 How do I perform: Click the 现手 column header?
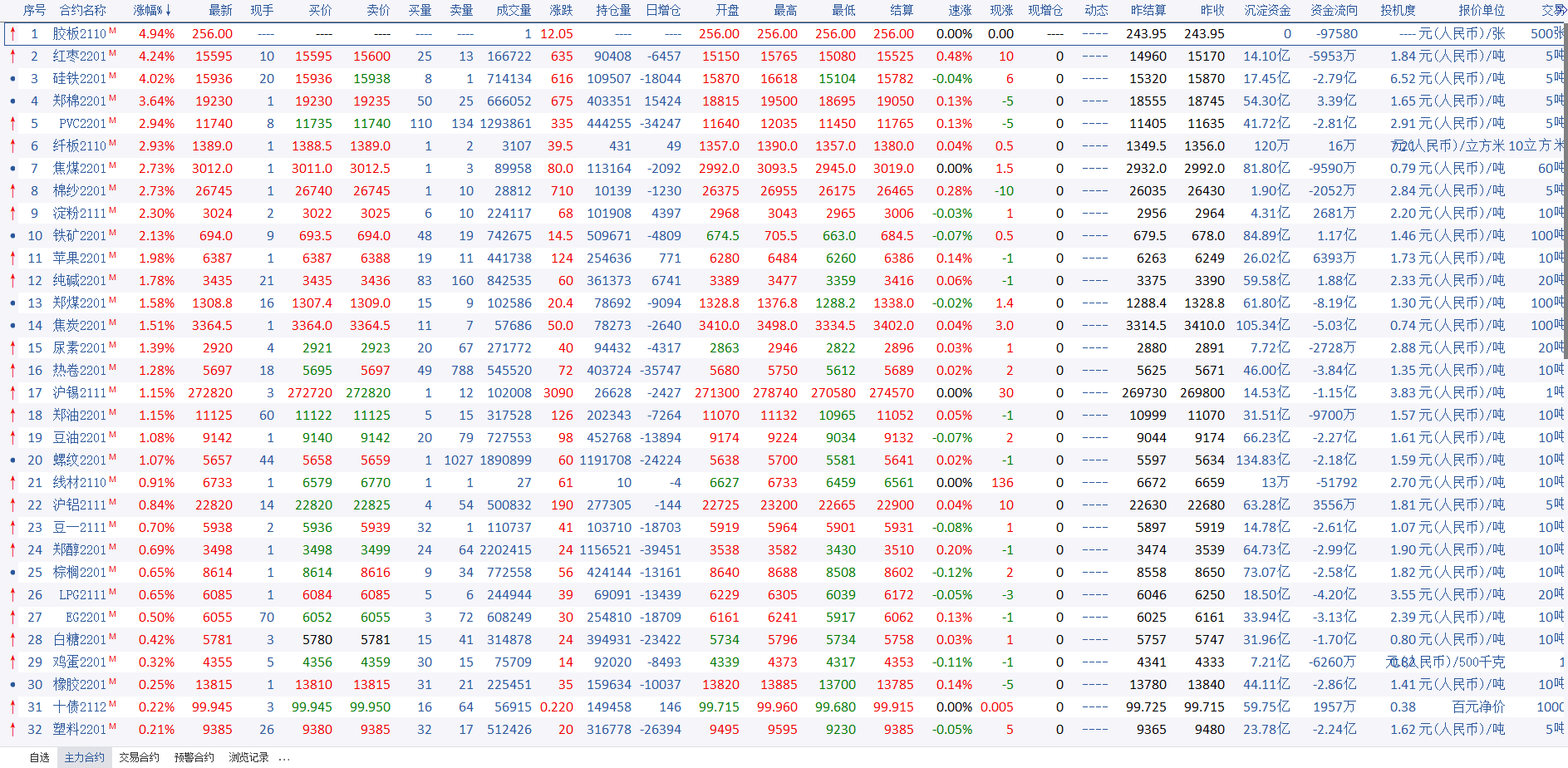click(262, 11)
